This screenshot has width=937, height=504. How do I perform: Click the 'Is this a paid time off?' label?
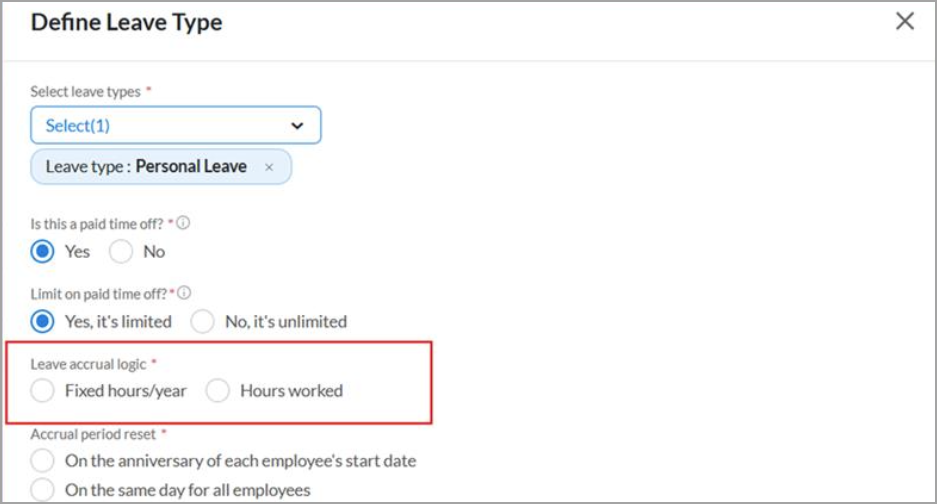pyautogui.click(x=96, y=223)
